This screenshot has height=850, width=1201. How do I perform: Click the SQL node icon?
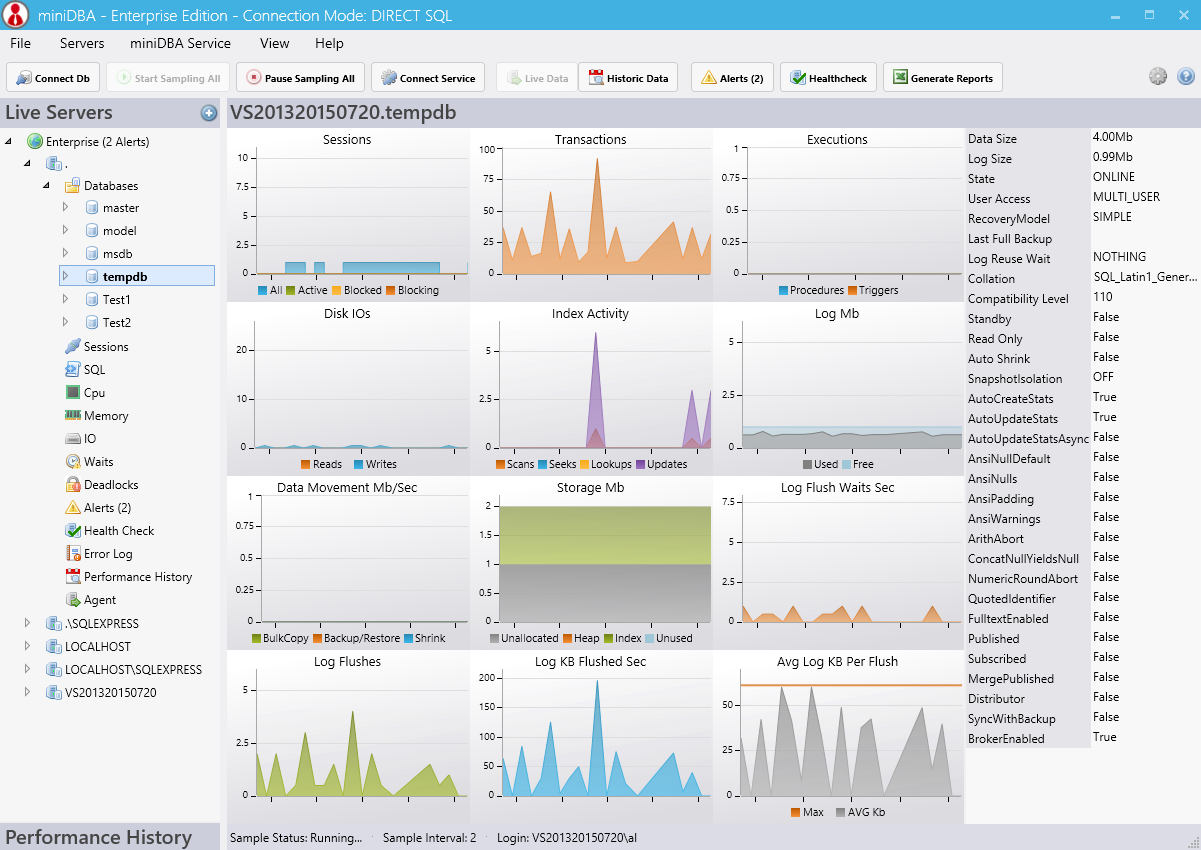(x=73, y=370)
